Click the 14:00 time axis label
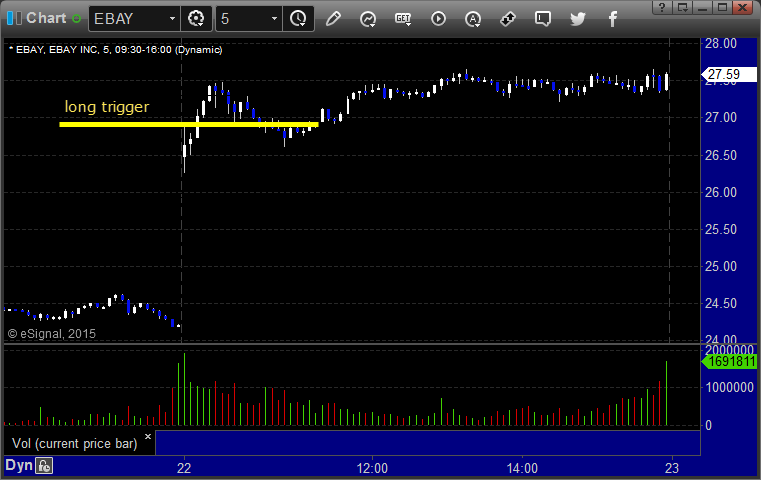The width and height of the screenshot is (761, 480). [x=522, y=468]
